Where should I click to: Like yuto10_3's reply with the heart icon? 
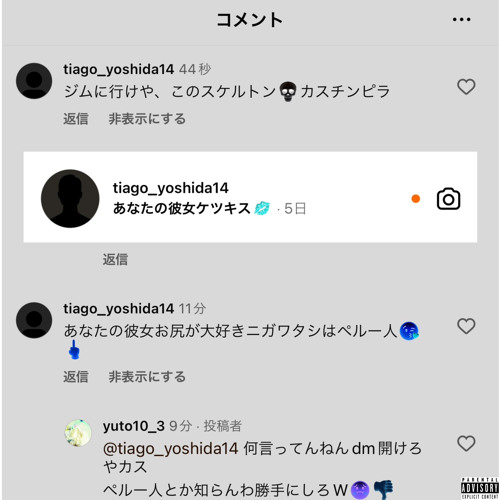coord(466,443)
